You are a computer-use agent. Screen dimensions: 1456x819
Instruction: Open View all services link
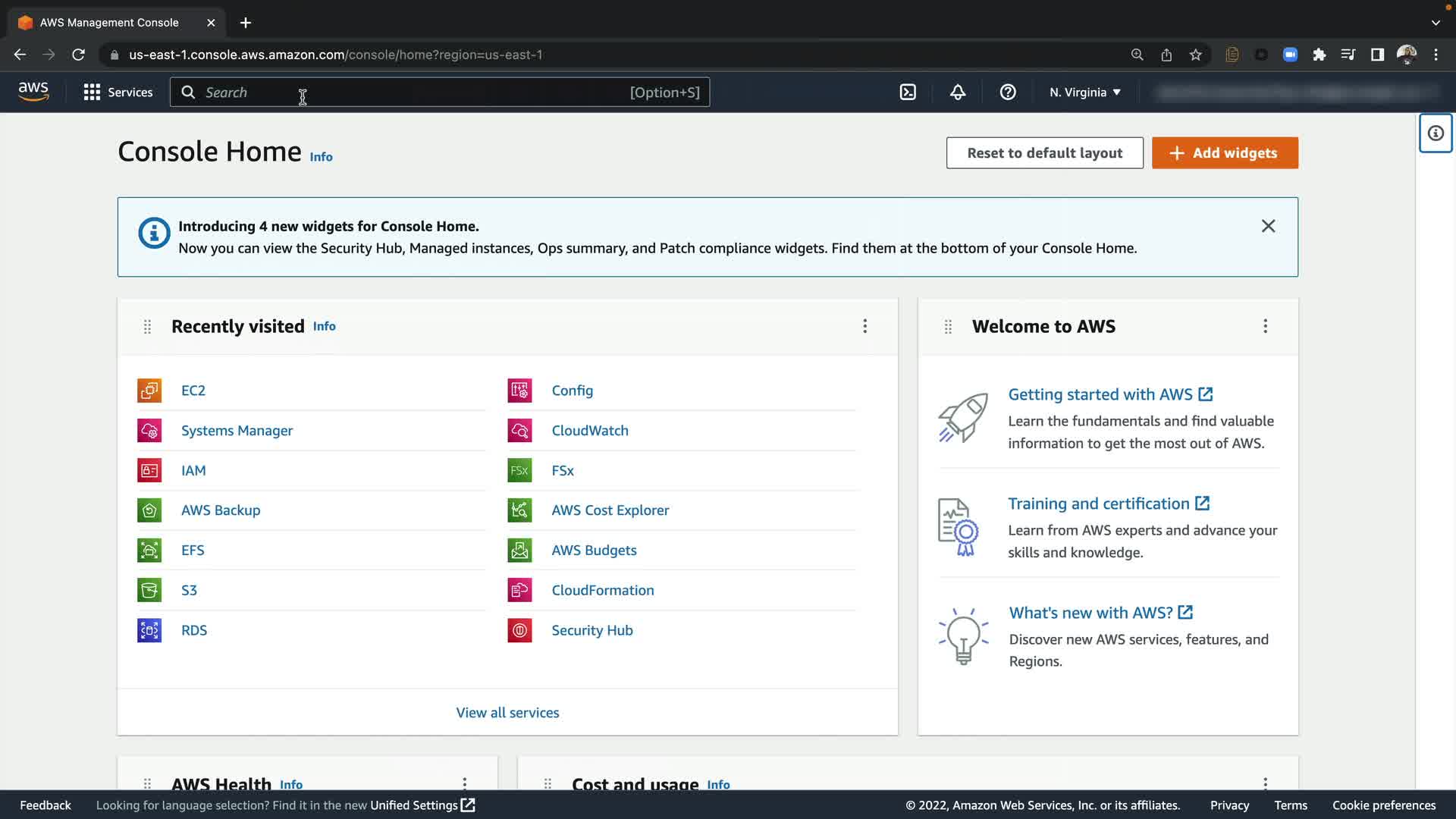point(507,713)
